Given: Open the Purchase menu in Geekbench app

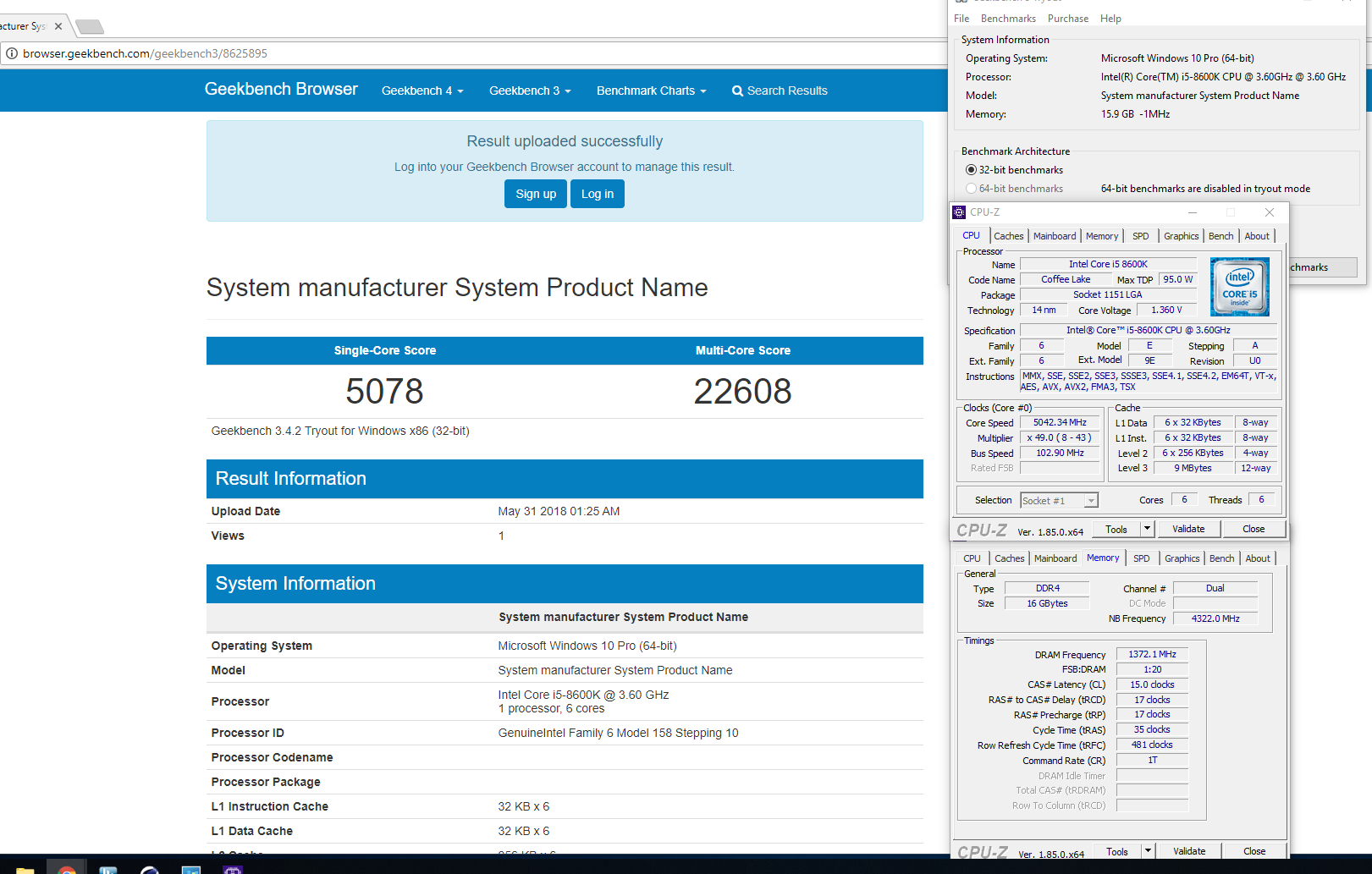Looking at the screenshot, I should [x=1068, y=19].
